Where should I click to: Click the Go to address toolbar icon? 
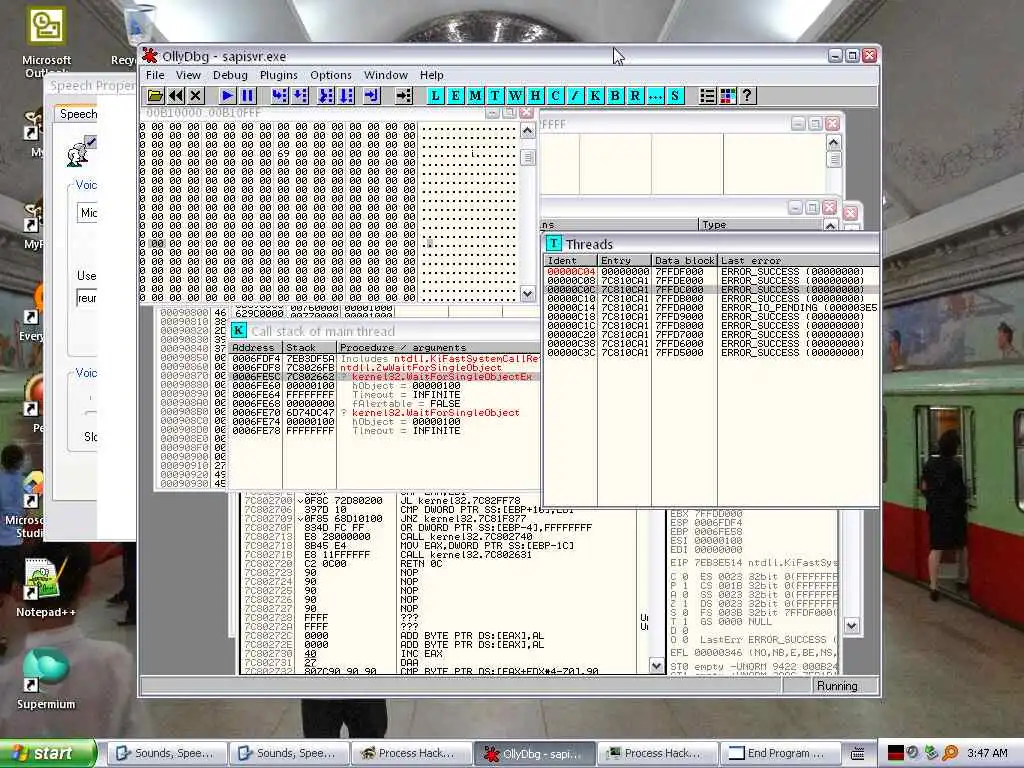coord(404,96)
